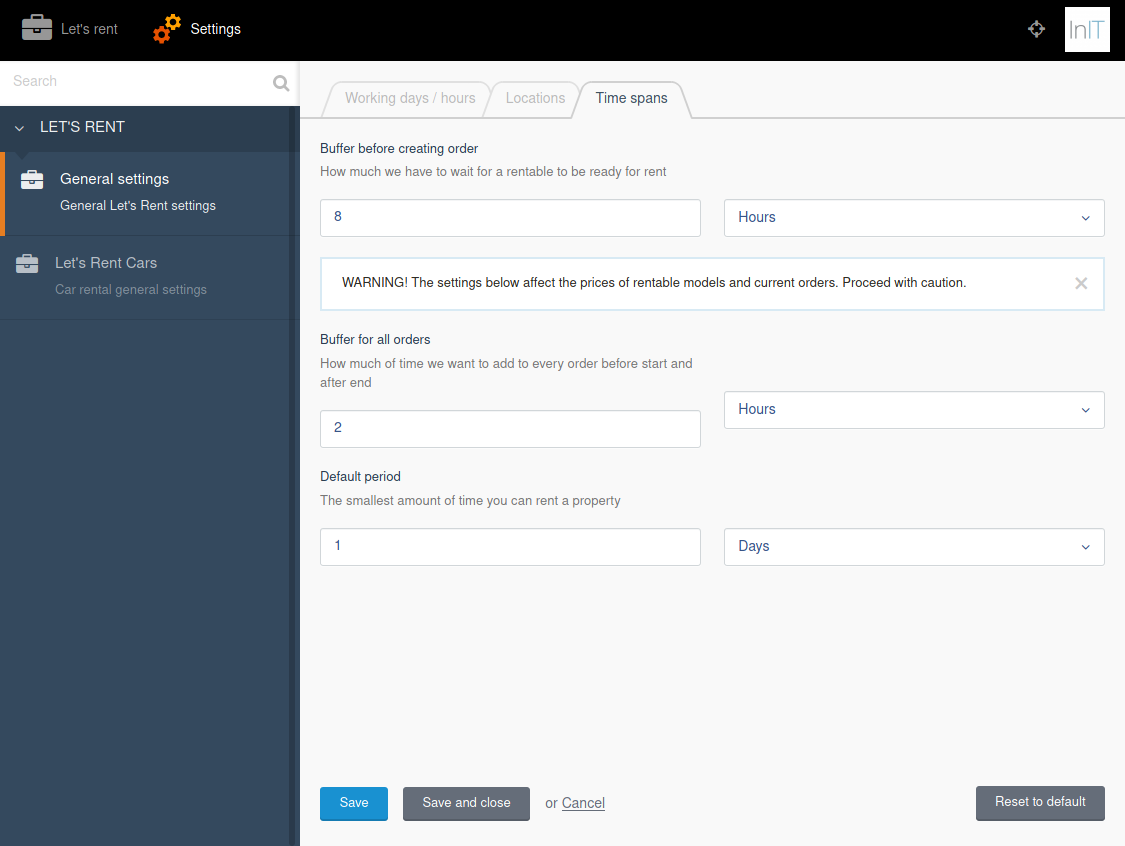Select the Time spans tab
Screen dimensions: 1125x846
[x=631, y=98]
